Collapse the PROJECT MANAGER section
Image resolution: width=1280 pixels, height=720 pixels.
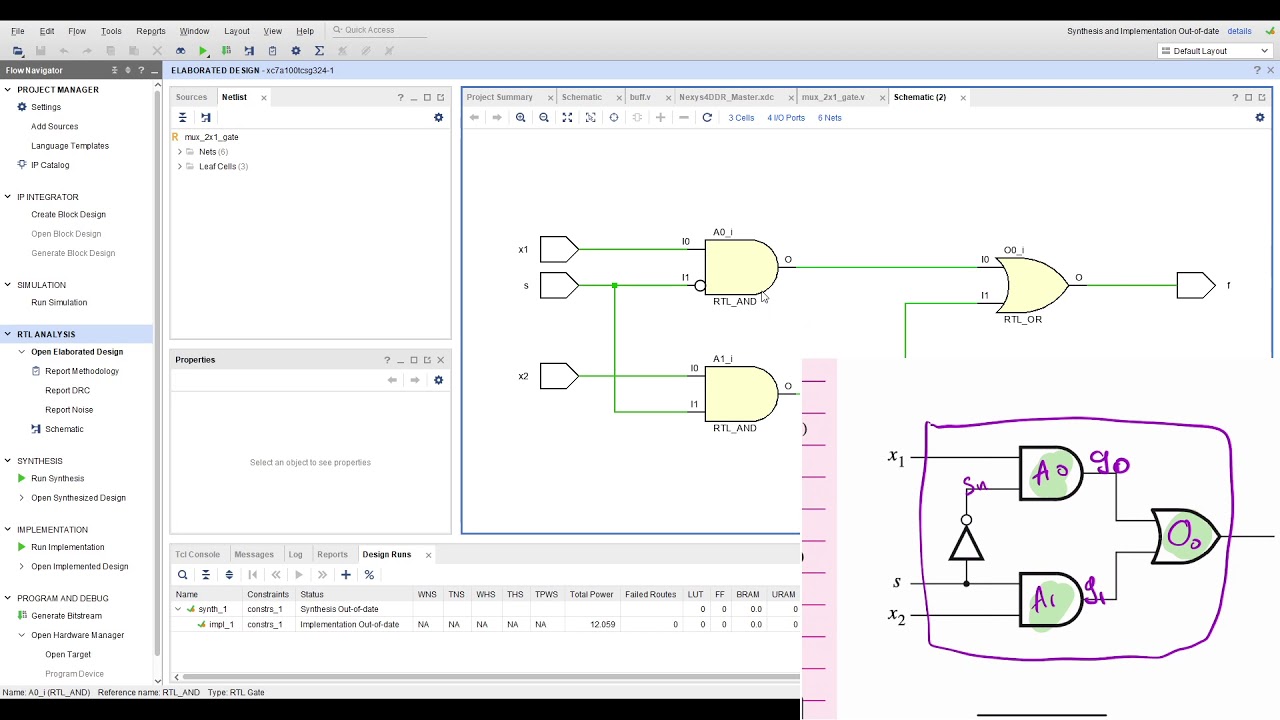tap(8, 90)
